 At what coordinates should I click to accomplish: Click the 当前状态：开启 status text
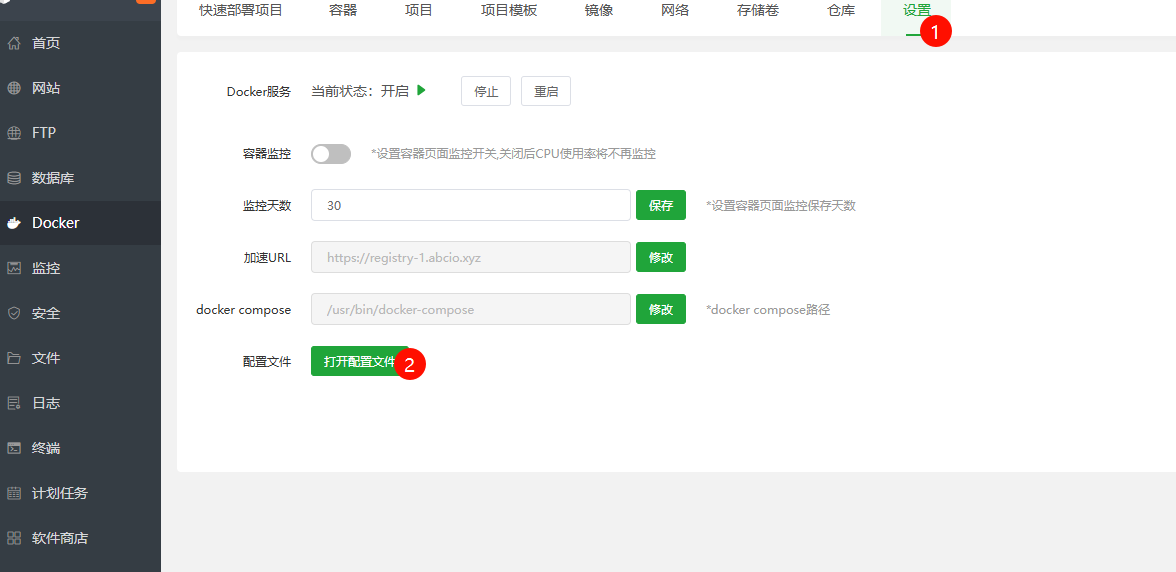click(x=360, y=91)
